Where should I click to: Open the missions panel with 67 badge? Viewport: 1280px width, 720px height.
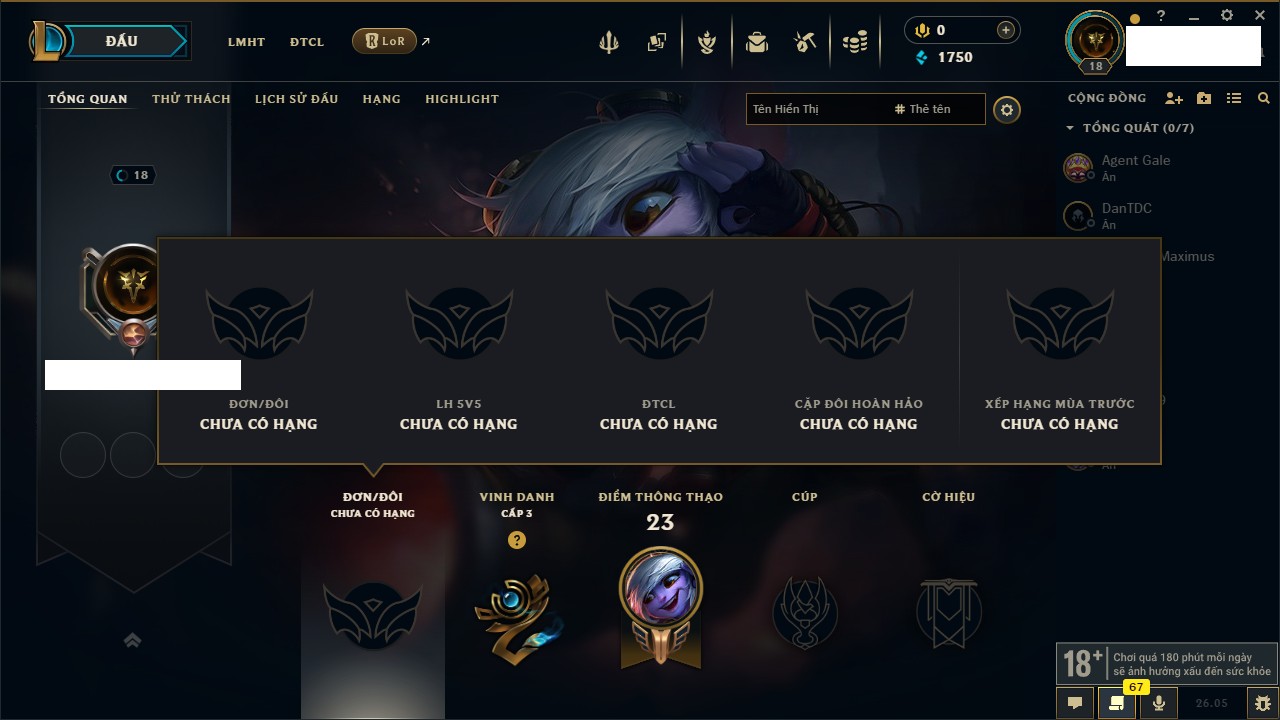(1117, 703)
